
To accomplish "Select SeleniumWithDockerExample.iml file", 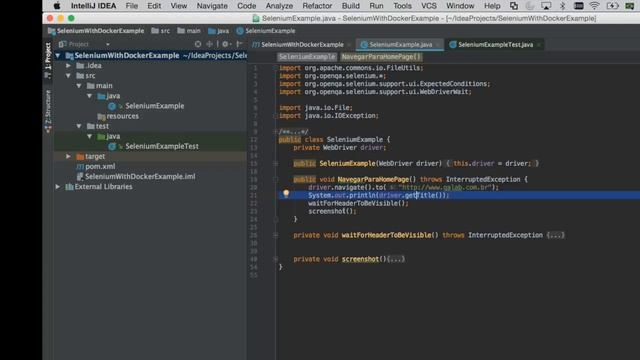I will click(140, 176).
